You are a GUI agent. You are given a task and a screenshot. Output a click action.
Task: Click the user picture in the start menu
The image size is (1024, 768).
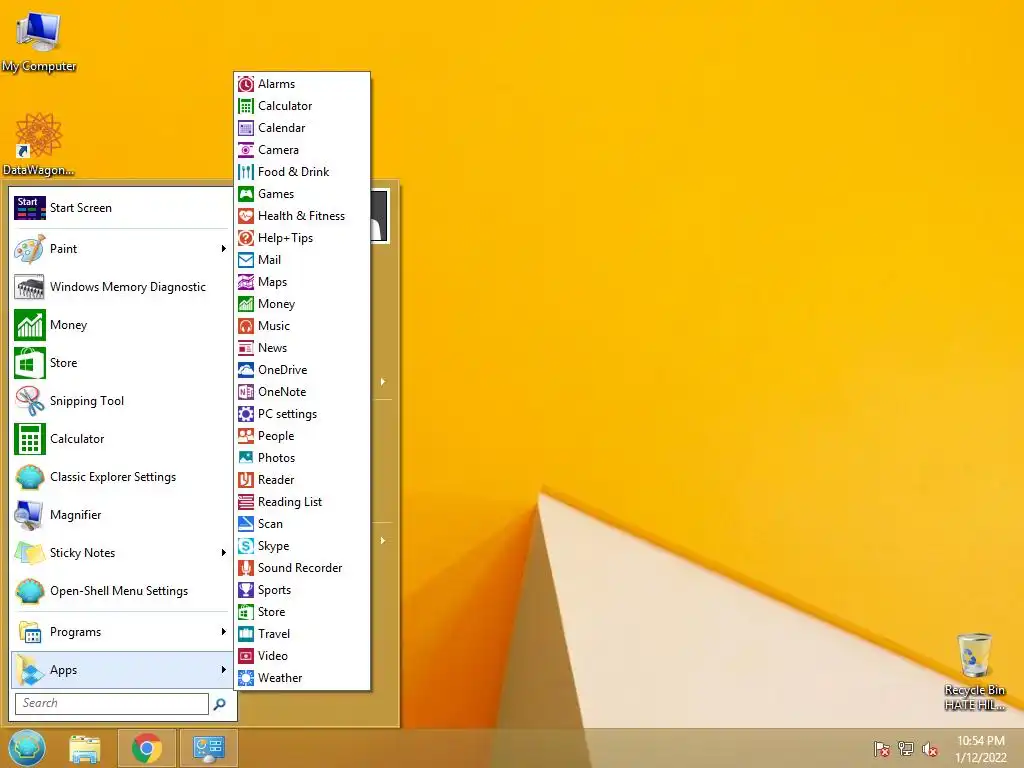pyautogui.click(x=380, y=216)
